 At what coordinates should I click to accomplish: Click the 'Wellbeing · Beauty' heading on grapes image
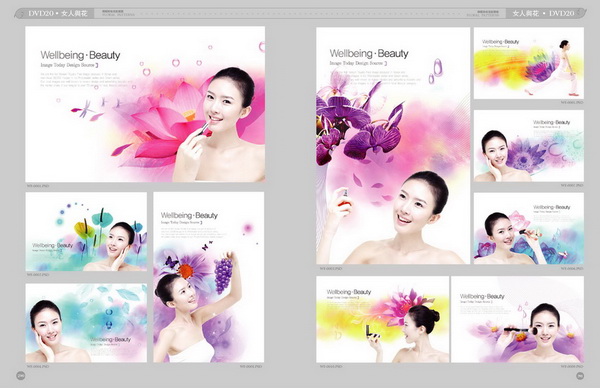click(189, 215)
